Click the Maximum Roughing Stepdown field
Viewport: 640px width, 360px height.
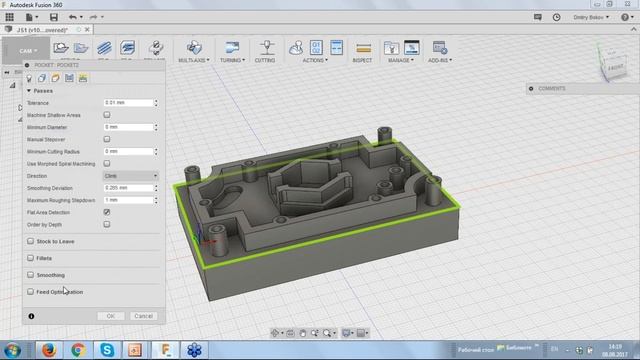pos(128,200)
